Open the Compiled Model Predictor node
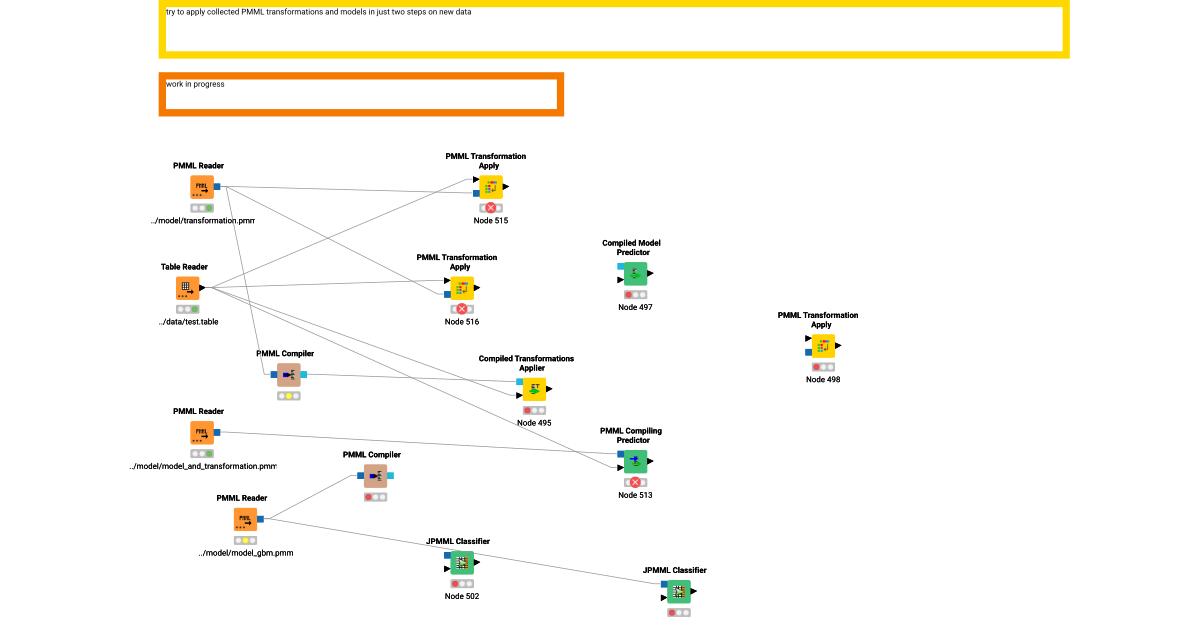The image size is (1200, 630). pos(634,274)
